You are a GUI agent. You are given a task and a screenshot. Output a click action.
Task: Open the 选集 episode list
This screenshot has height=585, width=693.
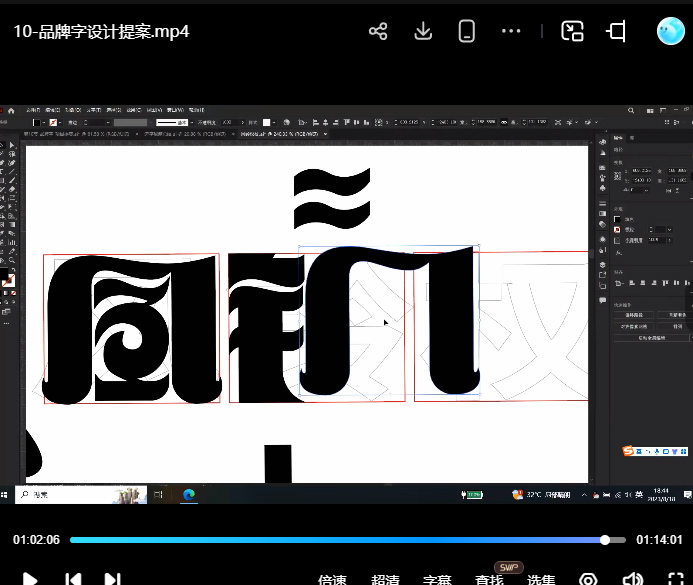[x=541, y=580]
